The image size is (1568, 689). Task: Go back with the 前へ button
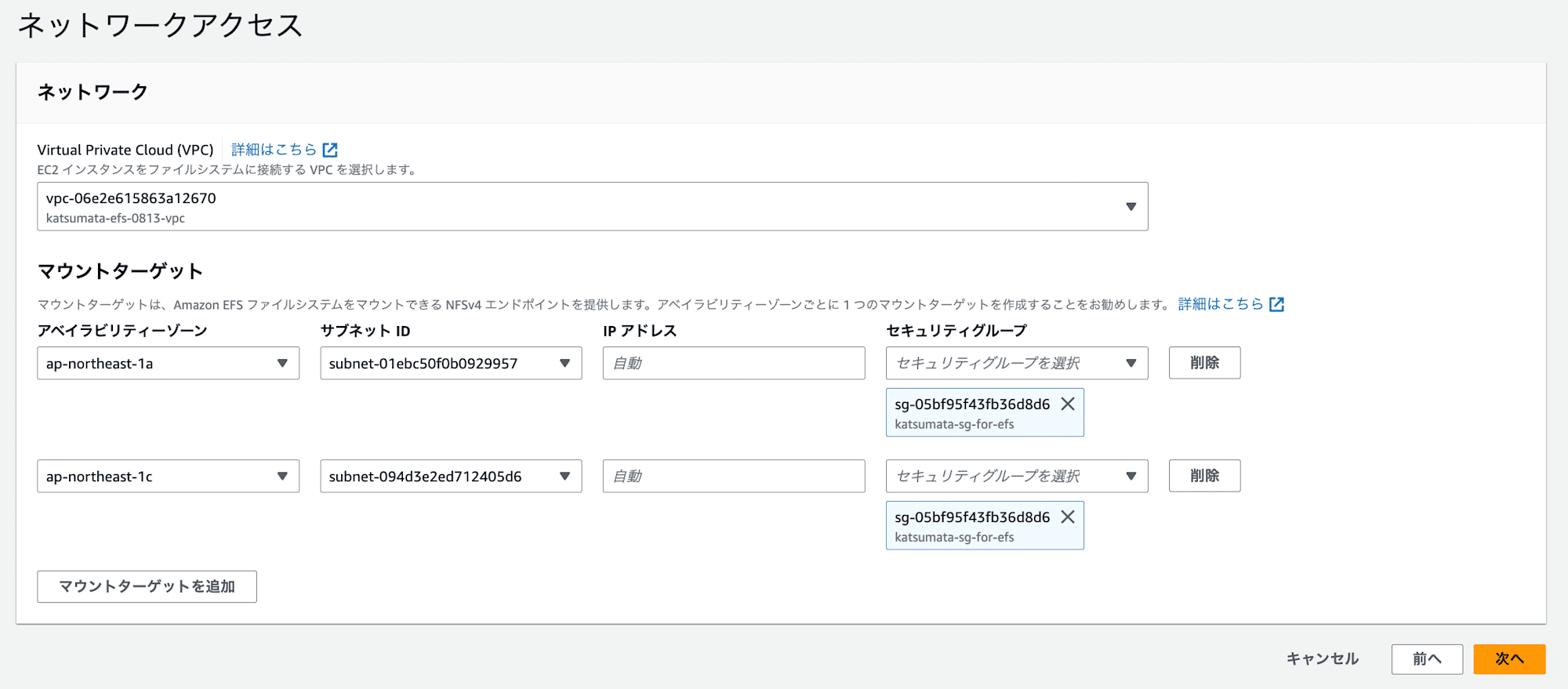tap(1427, 659)
